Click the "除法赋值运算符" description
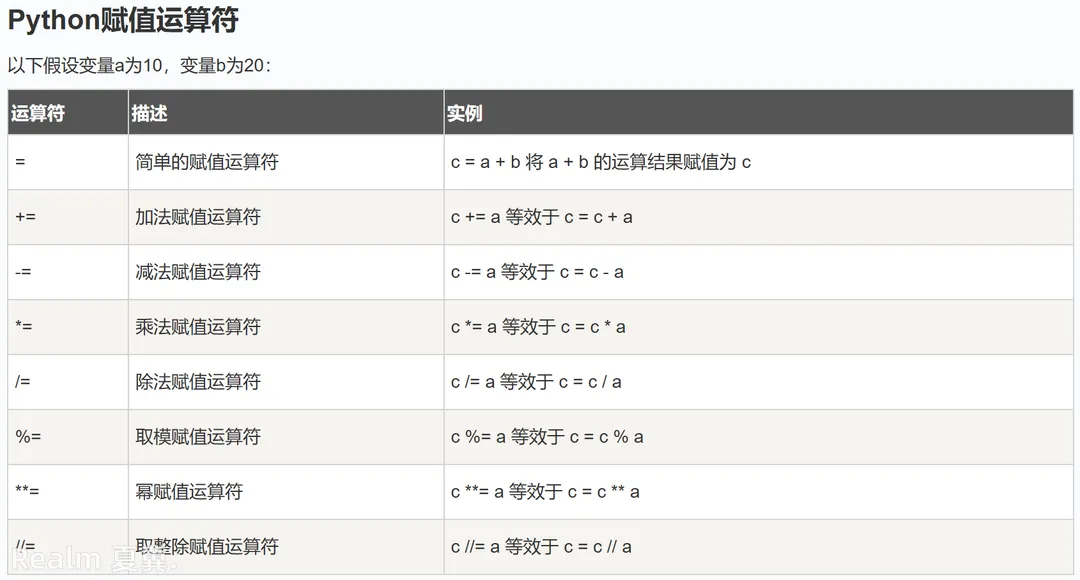The image size is (1080, 580). 198,382
